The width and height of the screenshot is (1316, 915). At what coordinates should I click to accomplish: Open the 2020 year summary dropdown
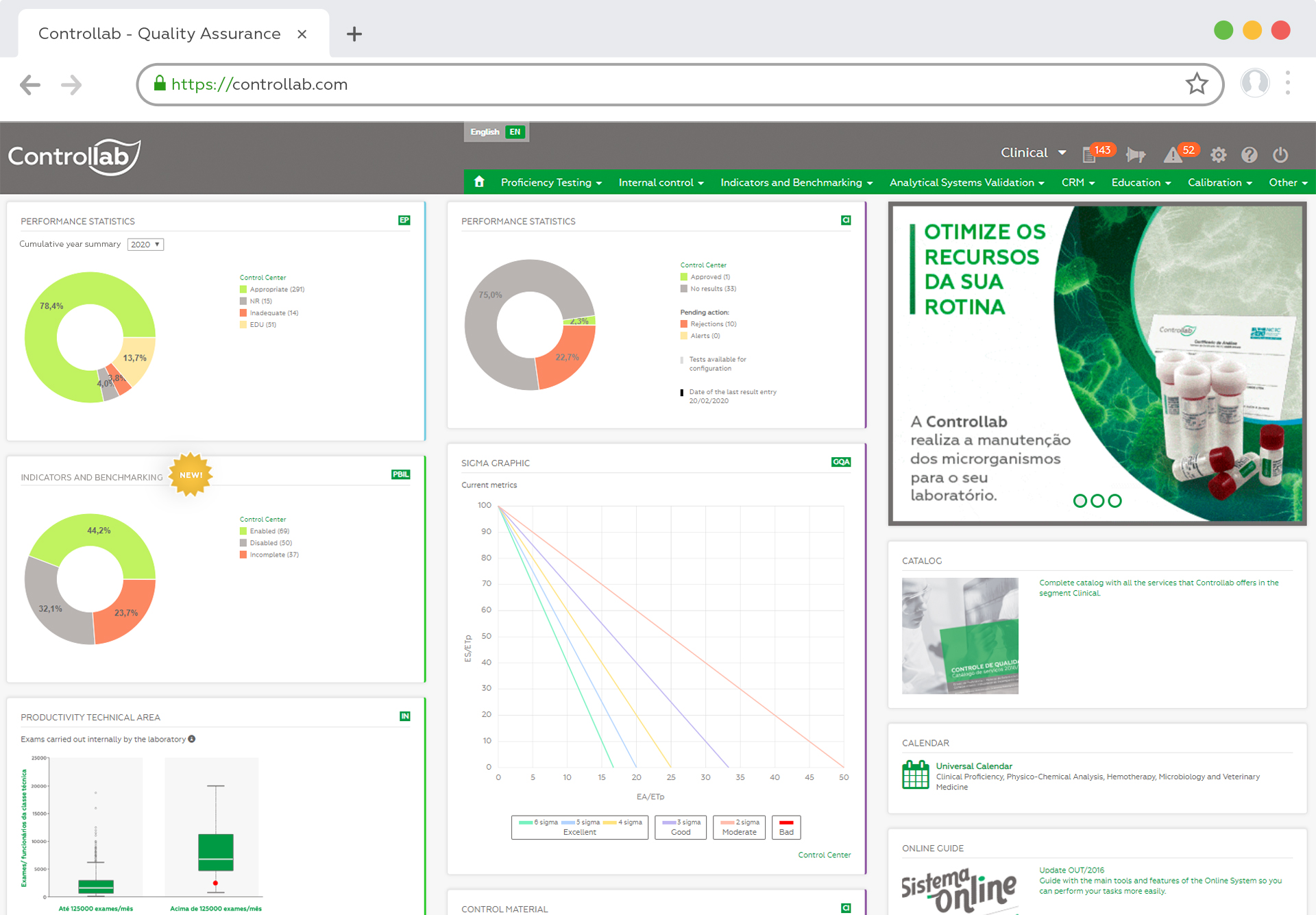(x=145, y=245)
